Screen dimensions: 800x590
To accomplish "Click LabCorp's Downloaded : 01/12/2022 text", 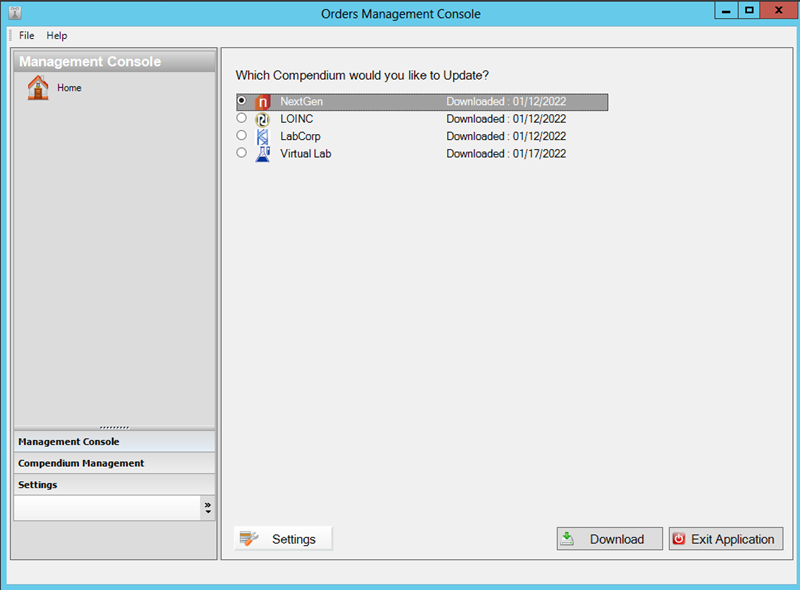I will [506, 136].
